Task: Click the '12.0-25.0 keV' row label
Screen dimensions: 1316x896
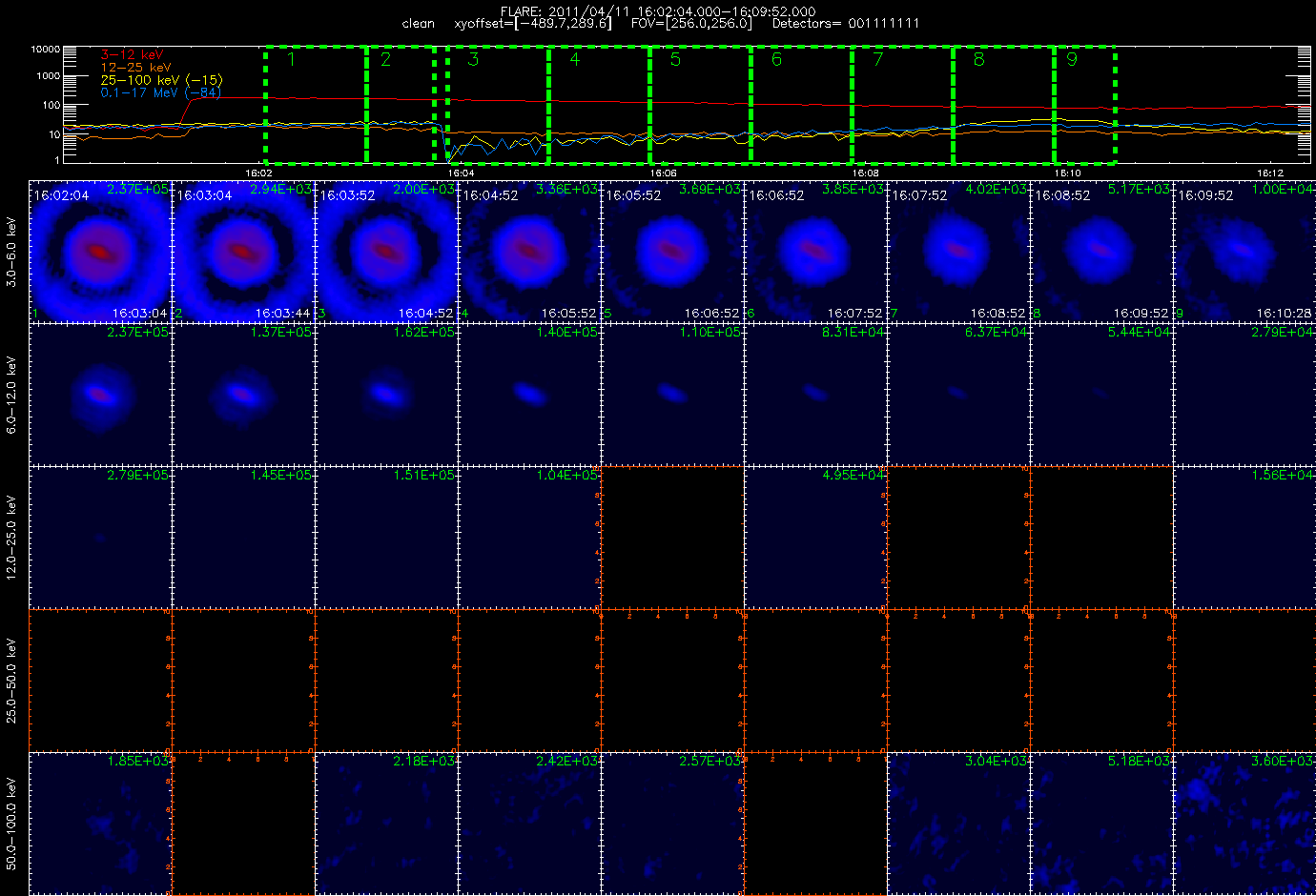Action: click(11, 538)
